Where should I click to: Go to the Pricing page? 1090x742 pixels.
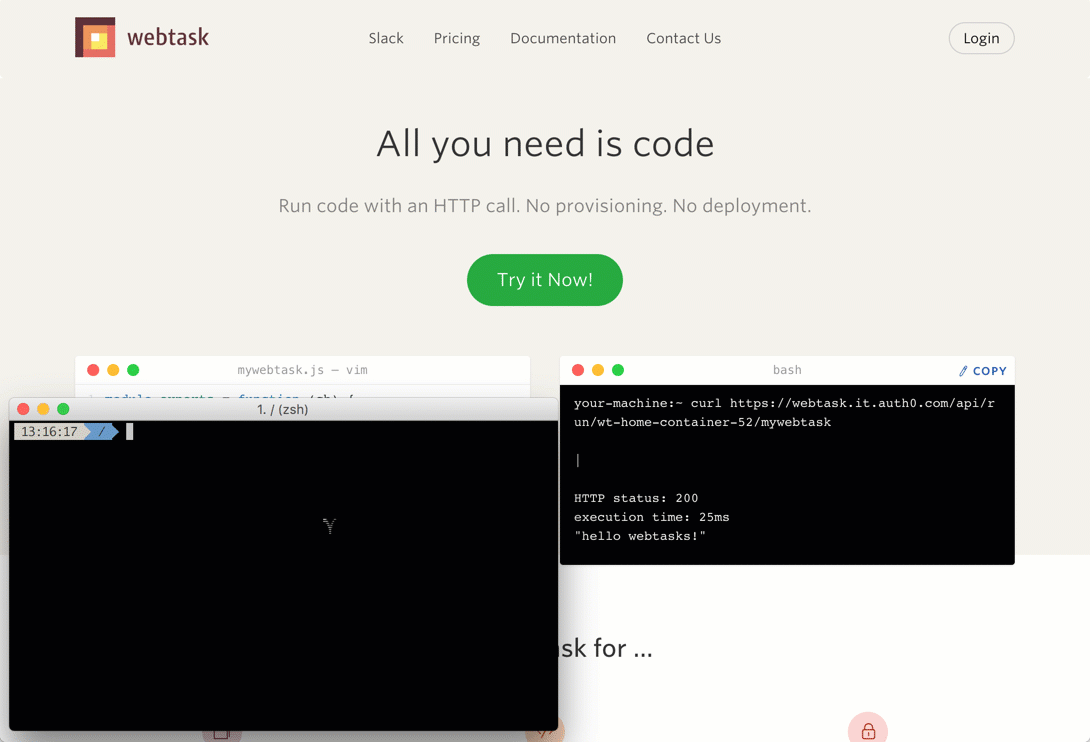click(457, 38)
